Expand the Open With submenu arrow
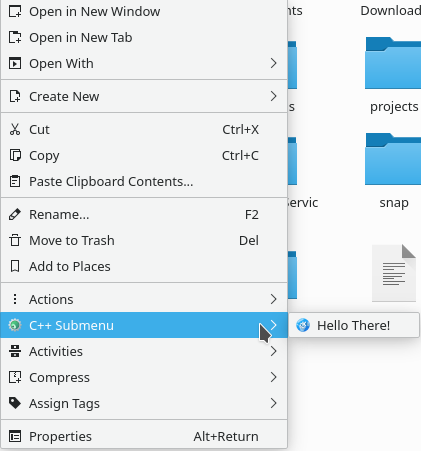This screenshot has height=451, width=421. [x=274, y=63]
